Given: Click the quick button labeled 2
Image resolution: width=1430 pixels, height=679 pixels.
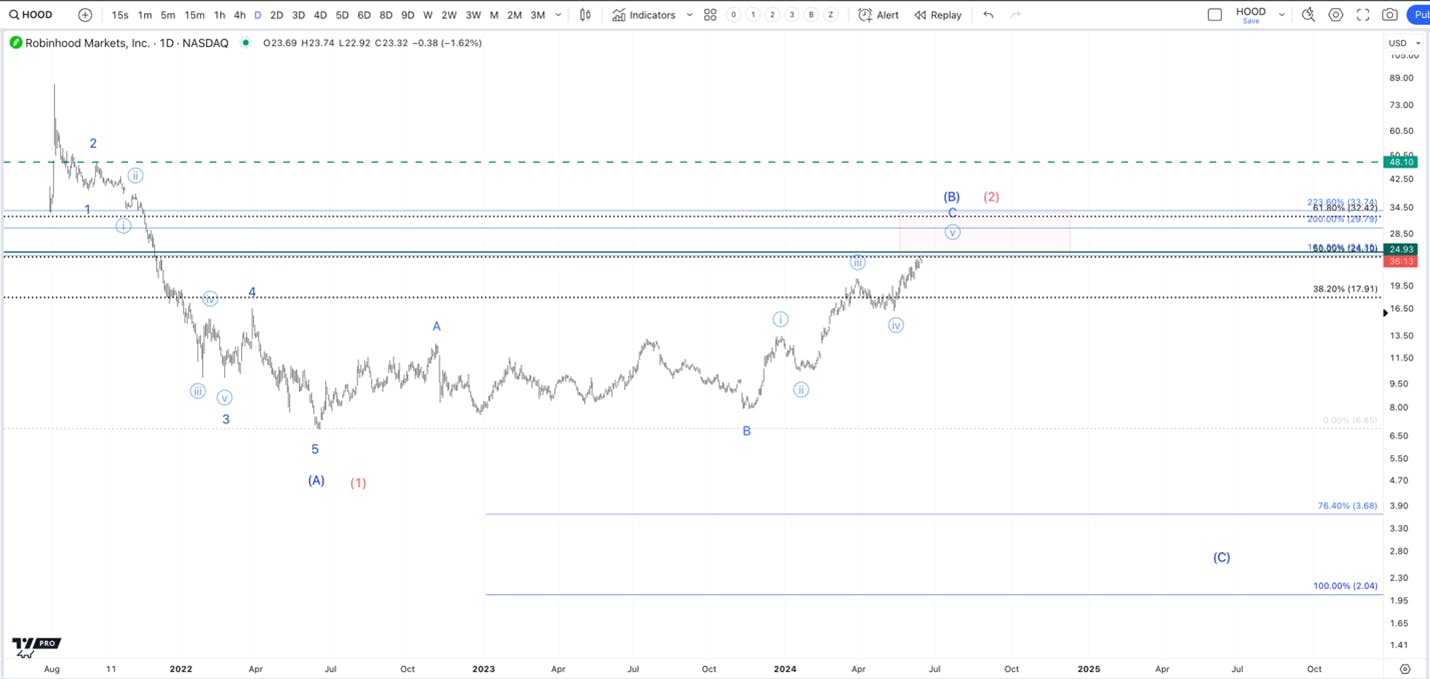Looking at the screenshot, I should 772,15.
